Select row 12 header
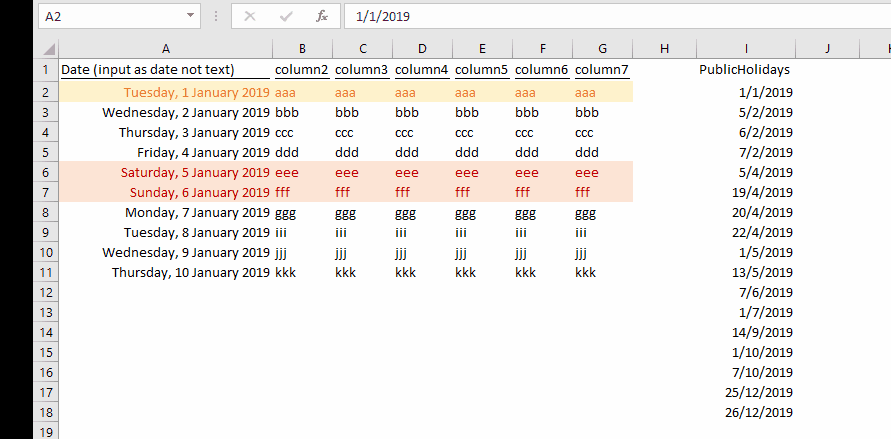Viewport: 891px width, 439px height. [46, 292]
